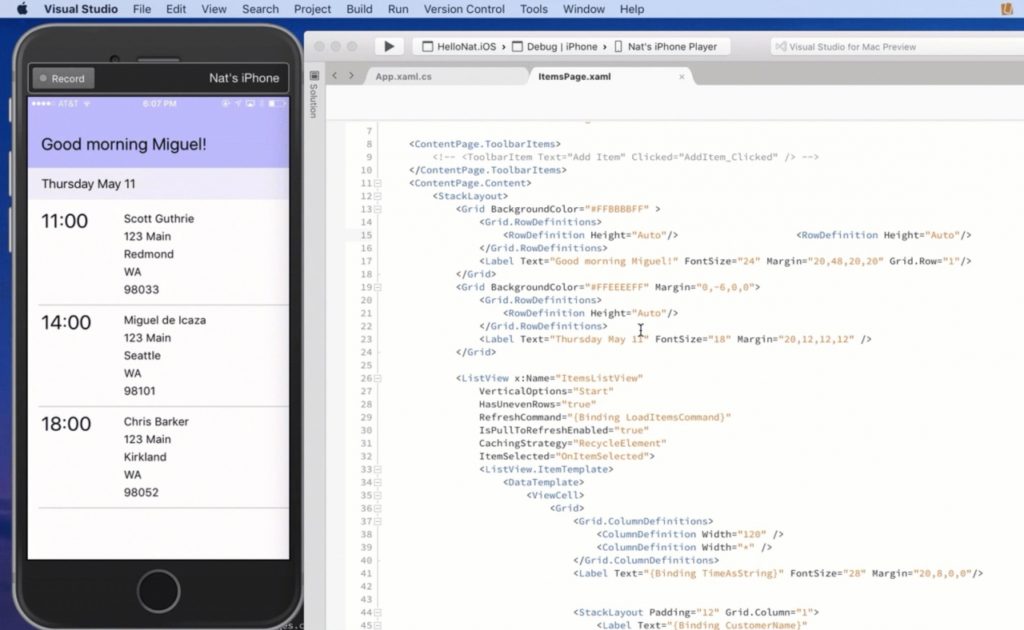Click the "Thursday May 11" string on line 23
1024x630 pixels.
600,339
